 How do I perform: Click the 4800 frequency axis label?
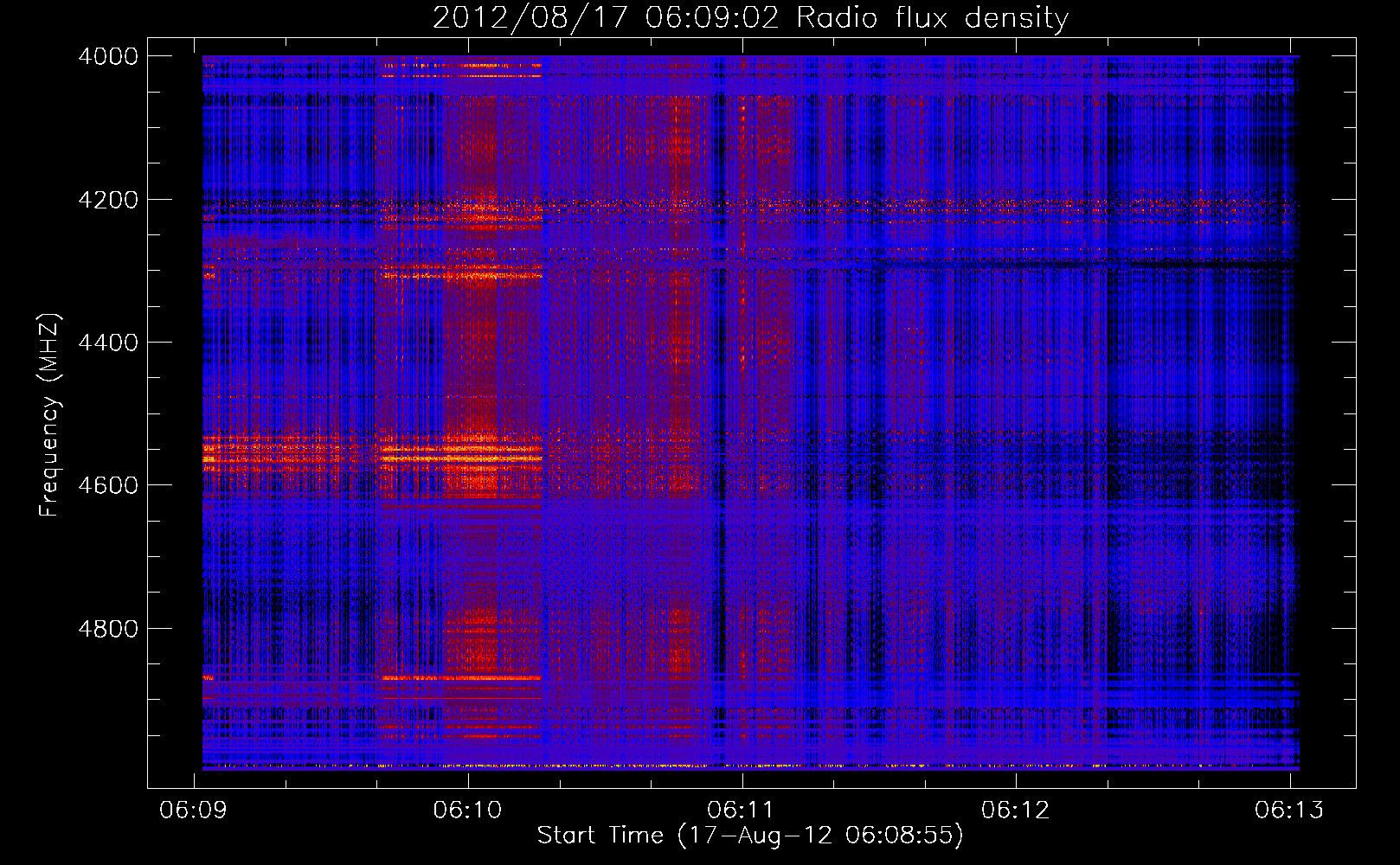108,629
